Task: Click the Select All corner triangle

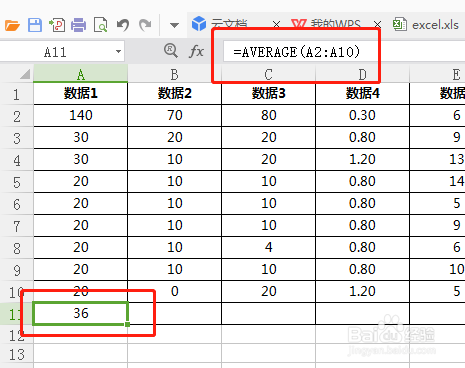Action: 25,74
